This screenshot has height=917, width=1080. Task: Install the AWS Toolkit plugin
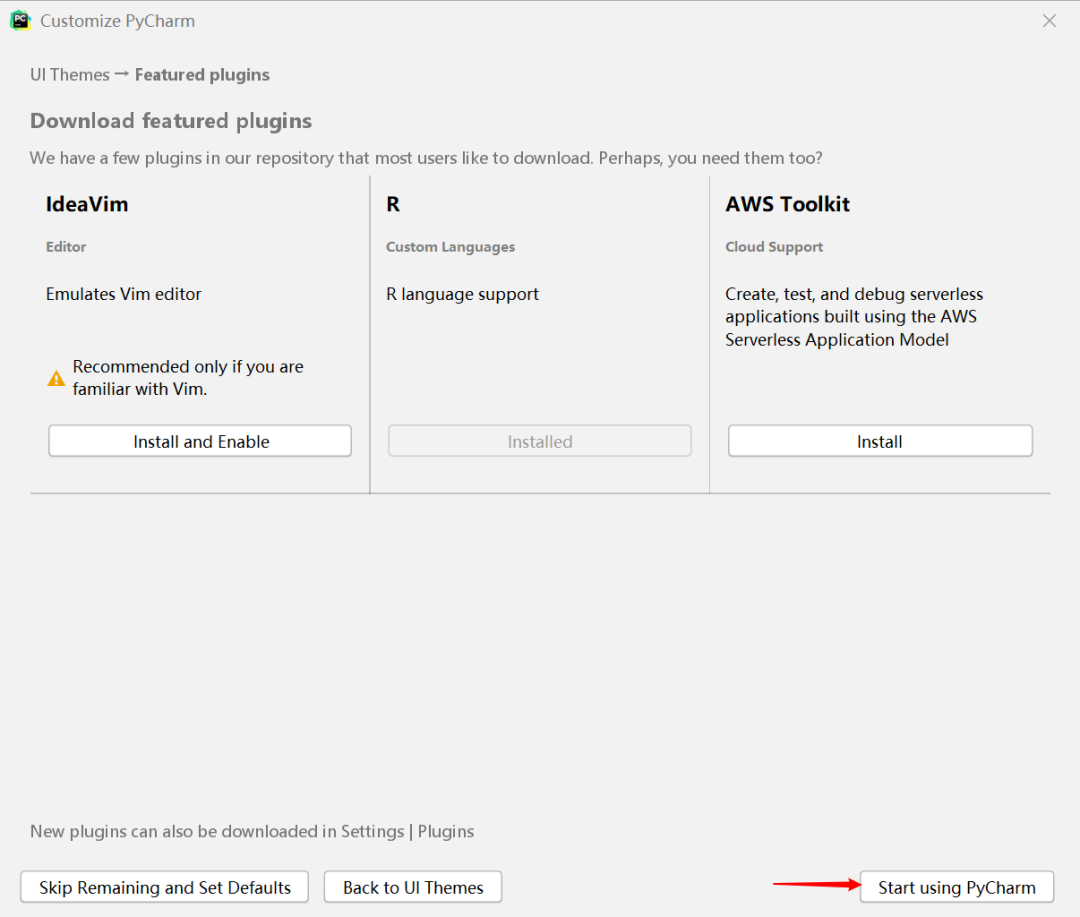[x=880, y=441]
